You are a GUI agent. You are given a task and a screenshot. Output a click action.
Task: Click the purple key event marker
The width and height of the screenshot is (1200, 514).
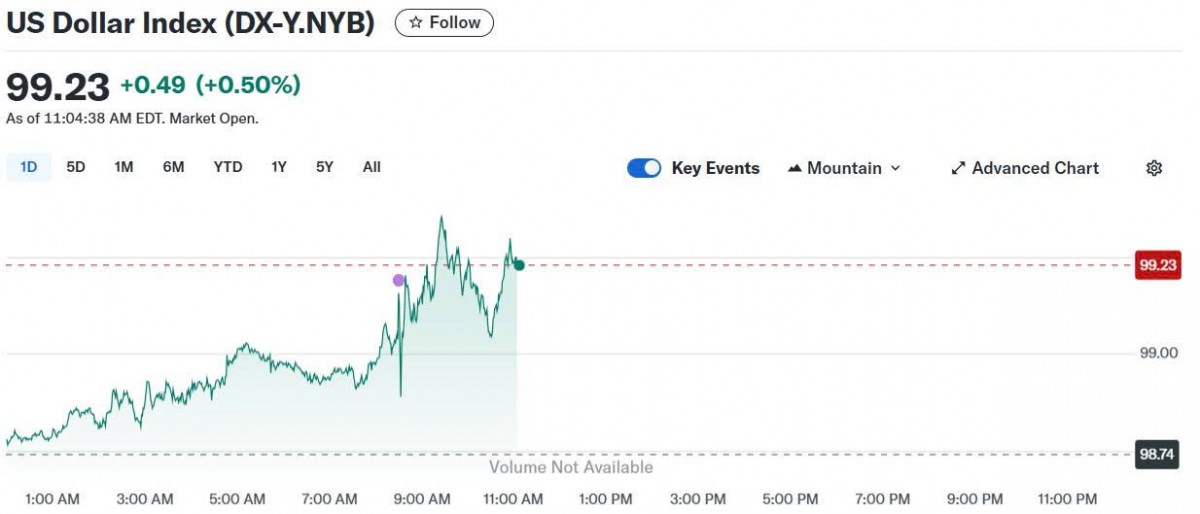(399, 280)
